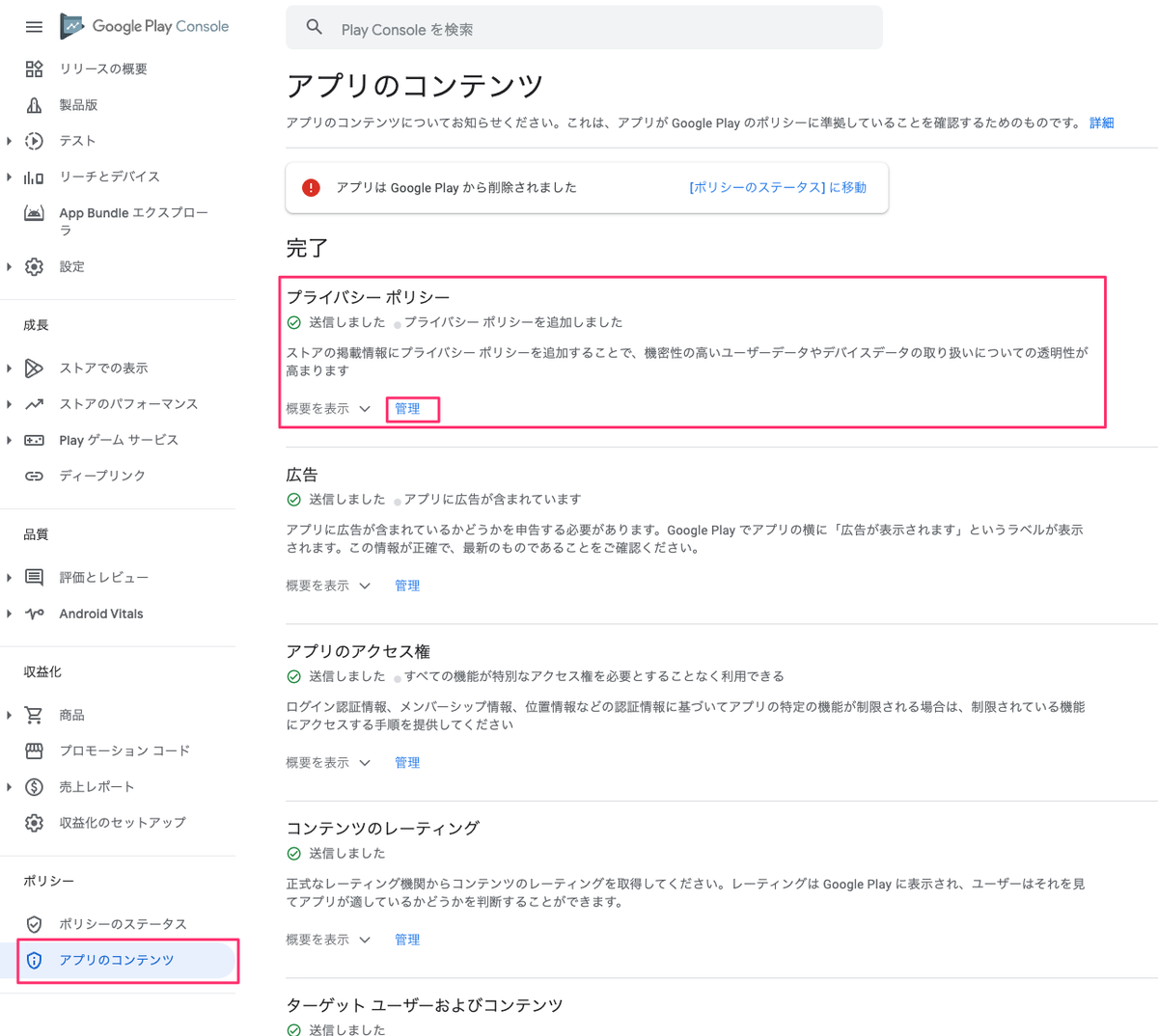This screenshot has width=1158, height=1036.
Task: Click 管理 for 広告
Action: [407, 586]
